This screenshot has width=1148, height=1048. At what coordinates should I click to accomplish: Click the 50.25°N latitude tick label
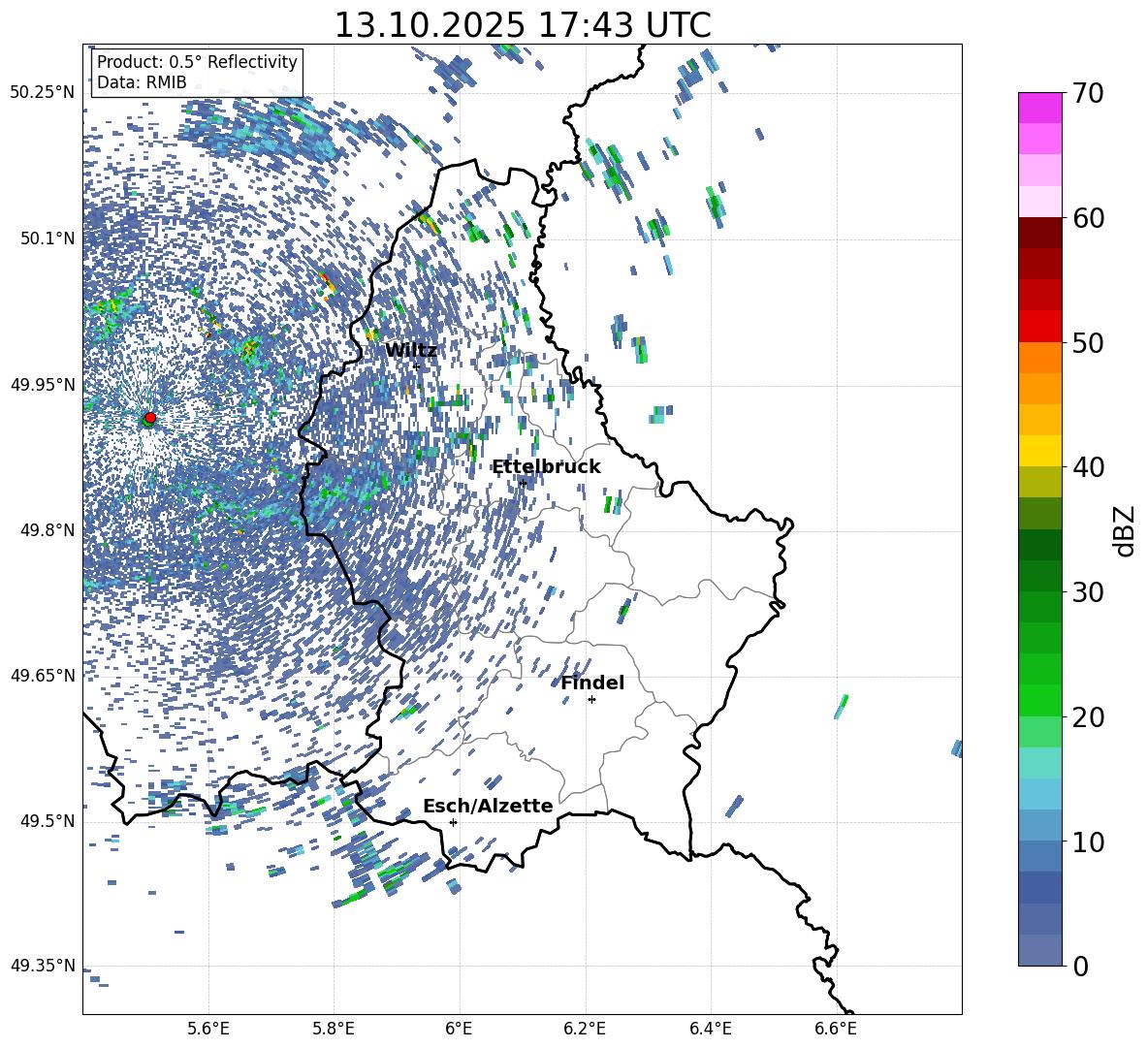[x=43, y=93]
